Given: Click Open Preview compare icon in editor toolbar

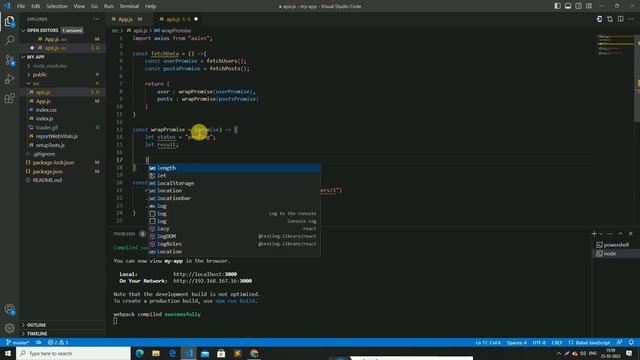Looking at the screenshot, I should 610,19.
